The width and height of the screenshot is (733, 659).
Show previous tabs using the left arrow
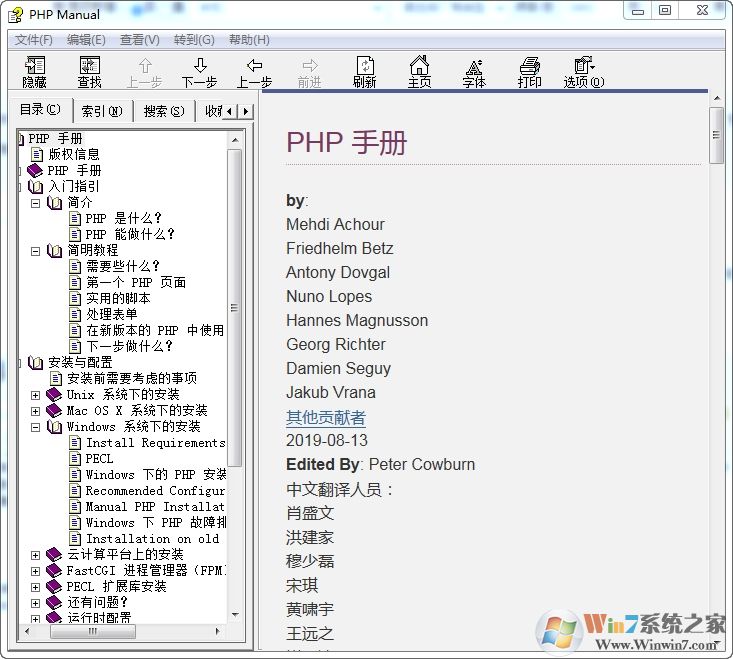pos(229,111)
